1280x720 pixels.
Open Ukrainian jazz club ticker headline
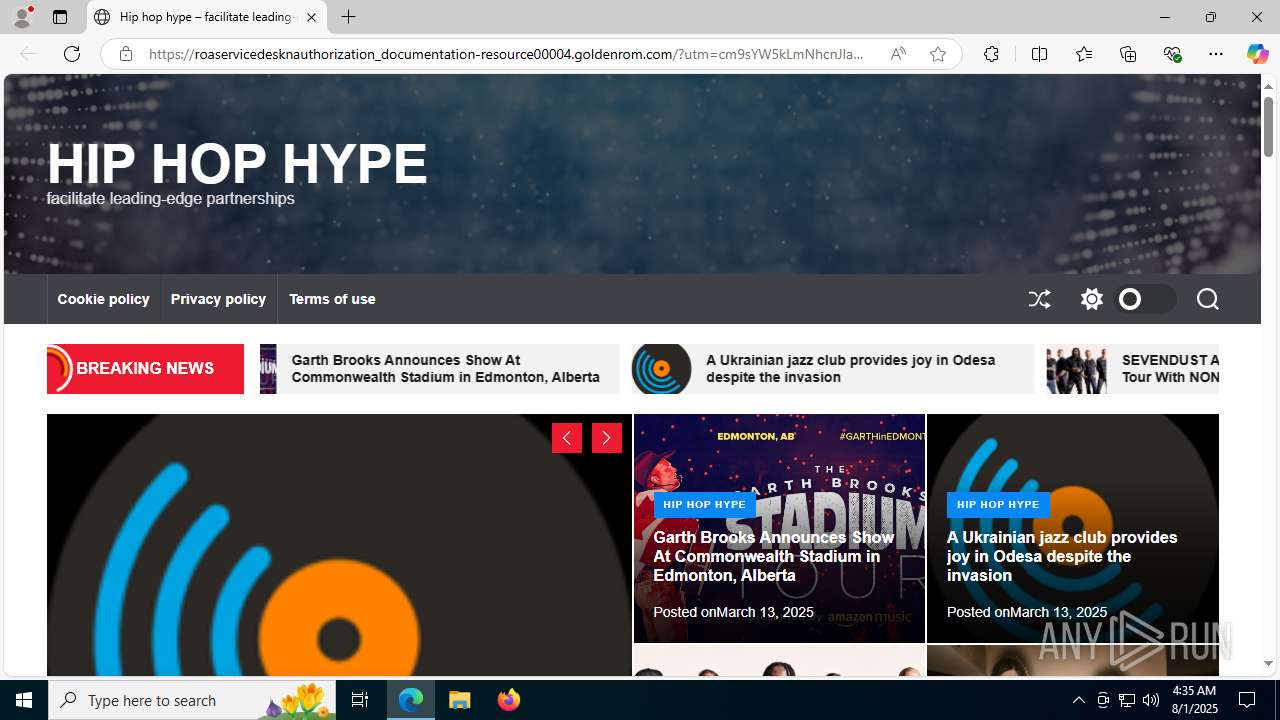tap(850, 368)
